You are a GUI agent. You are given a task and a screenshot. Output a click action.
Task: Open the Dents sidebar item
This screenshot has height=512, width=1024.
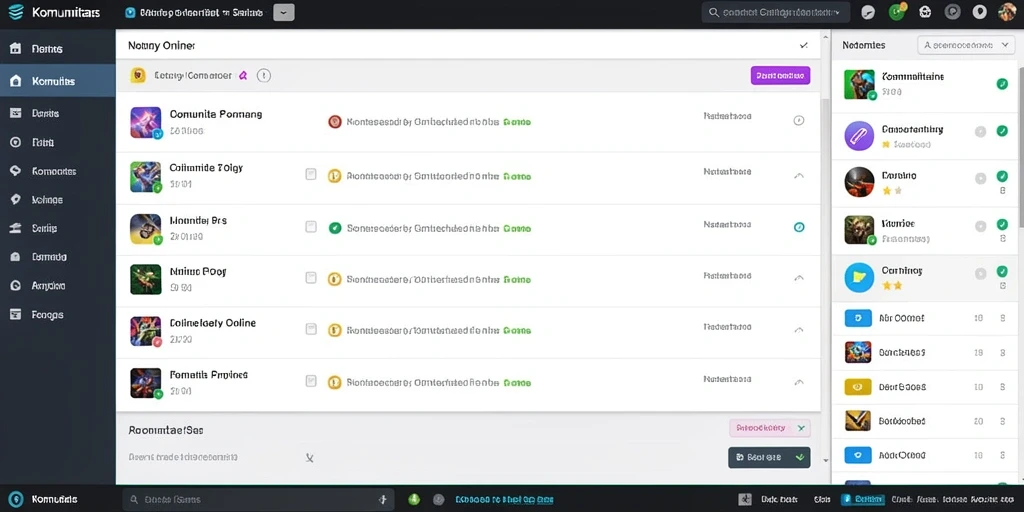click(x=57, y=114)
